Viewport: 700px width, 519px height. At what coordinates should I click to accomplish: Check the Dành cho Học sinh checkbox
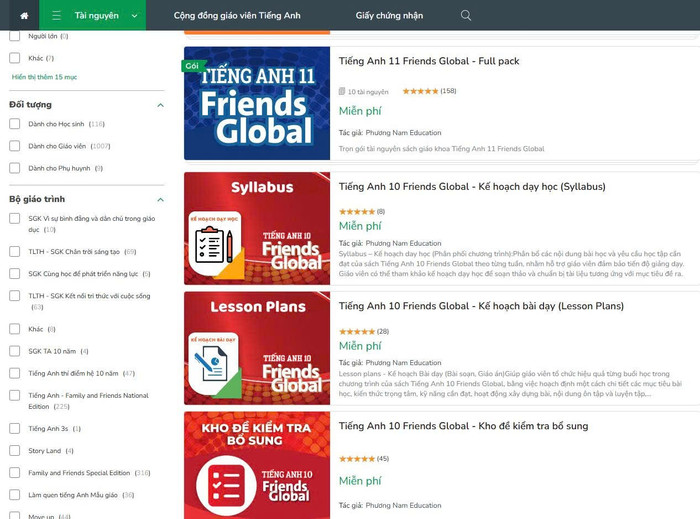[x=15, y=124]
